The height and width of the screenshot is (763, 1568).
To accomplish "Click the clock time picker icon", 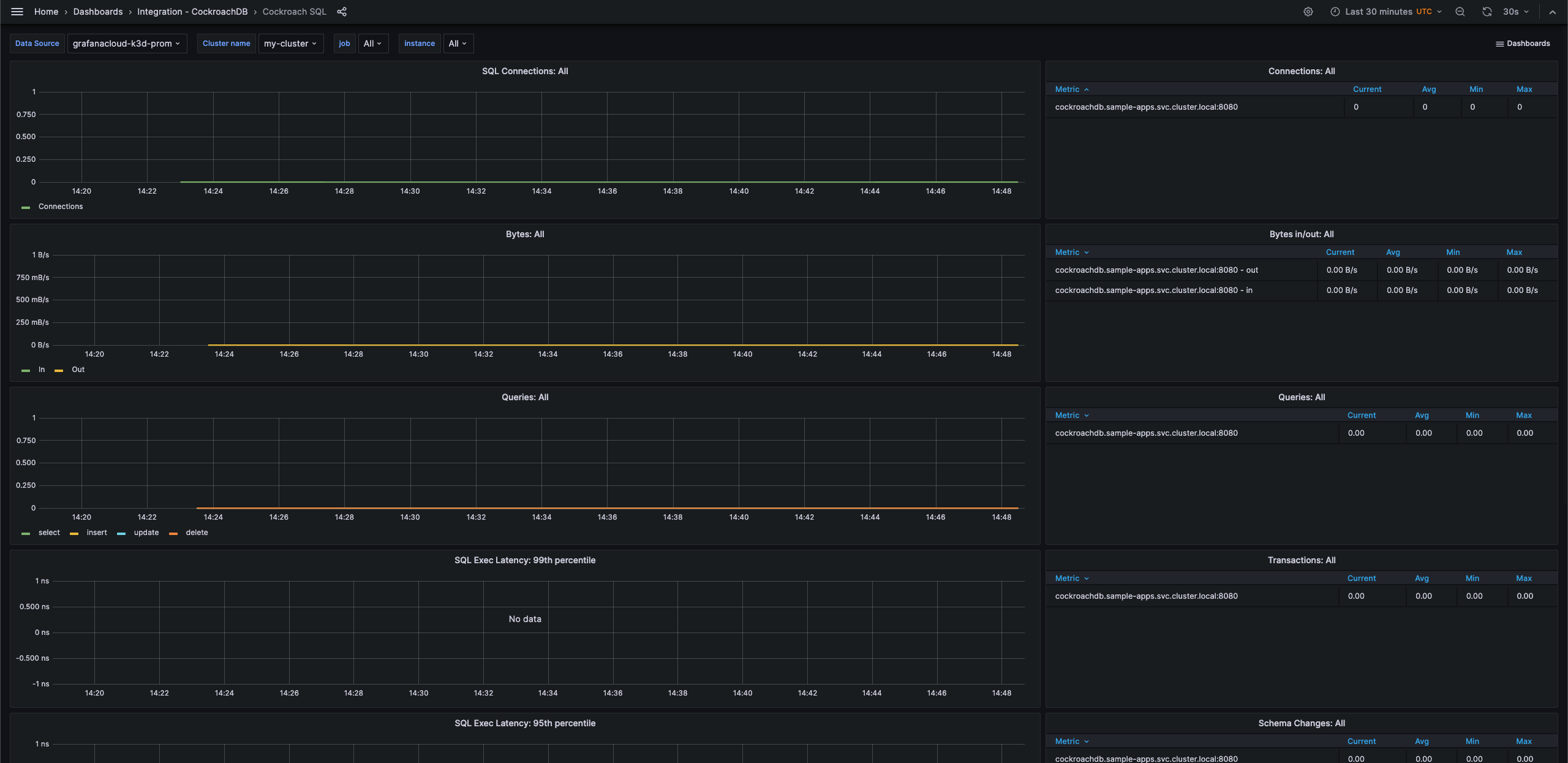I will 1335,12.
